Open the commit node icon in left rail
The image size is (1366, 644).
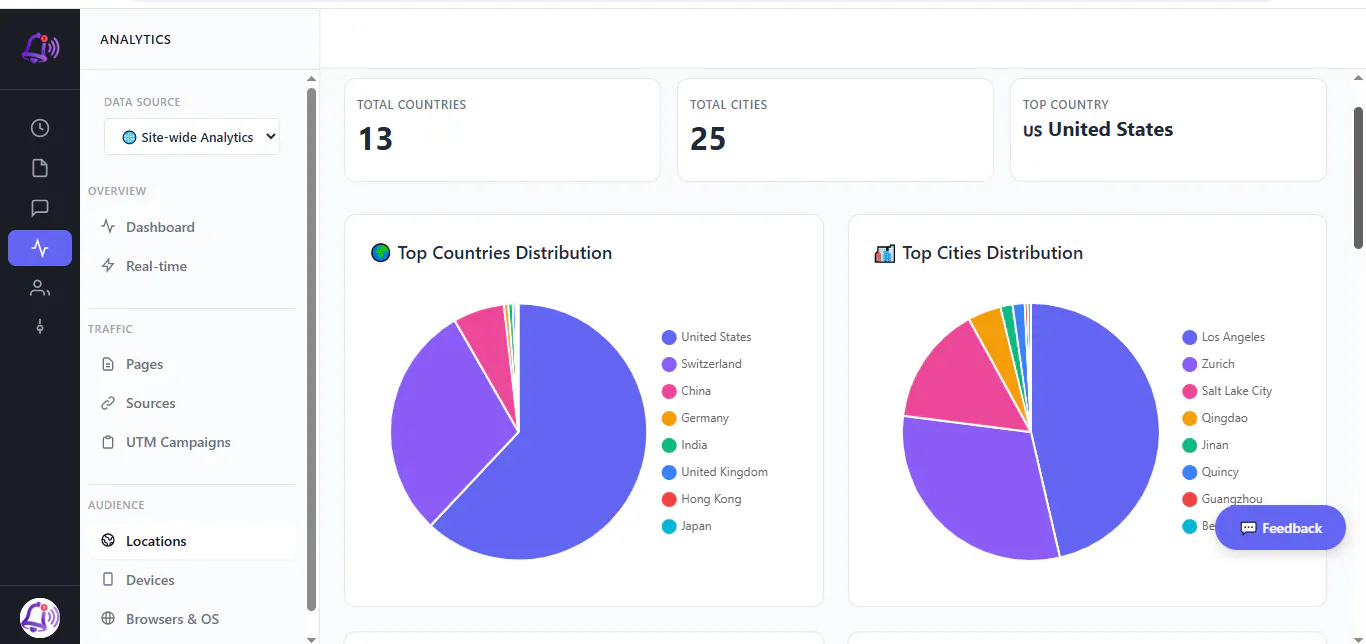pyautogui.click(x=40, y=327)
